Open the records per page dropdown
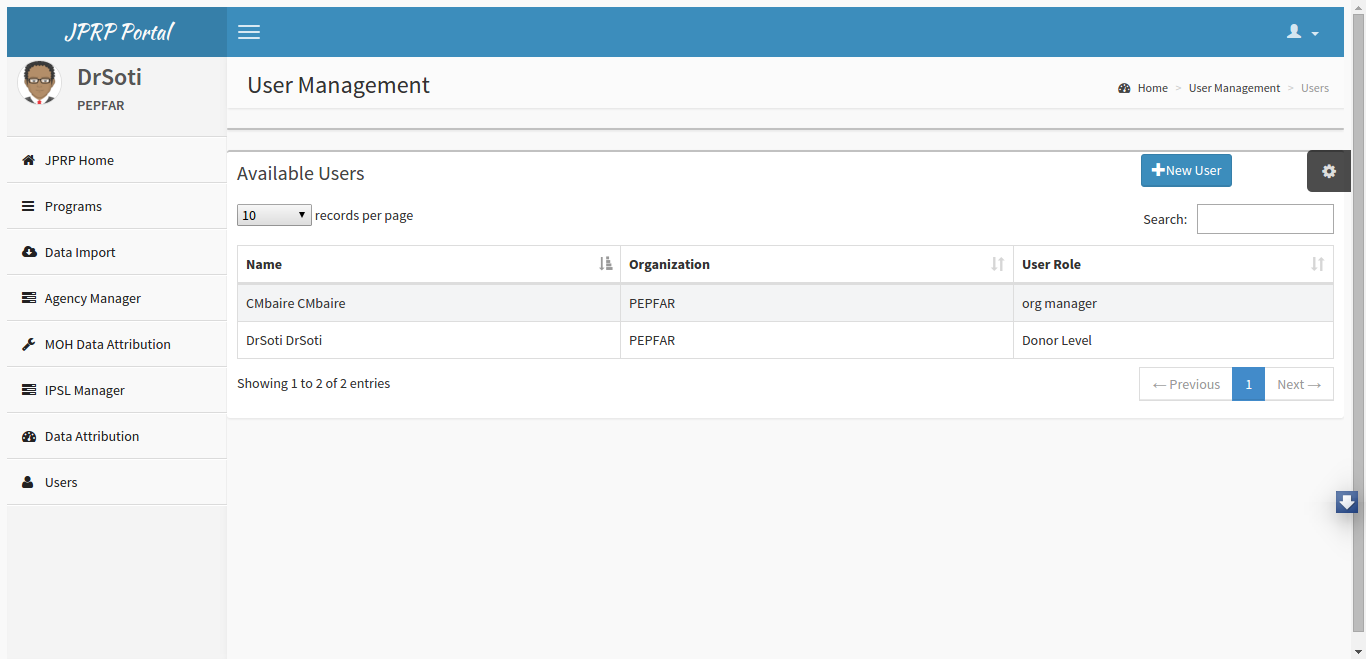This screenshot has height=659, width=1366. coord(274,215)
